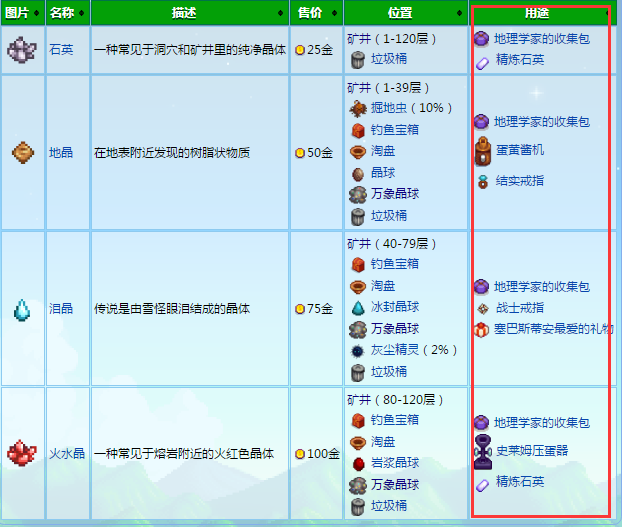622x527 pixels.
Task: Open the 结实戒指 link
Action: click(x=520, y=181)
